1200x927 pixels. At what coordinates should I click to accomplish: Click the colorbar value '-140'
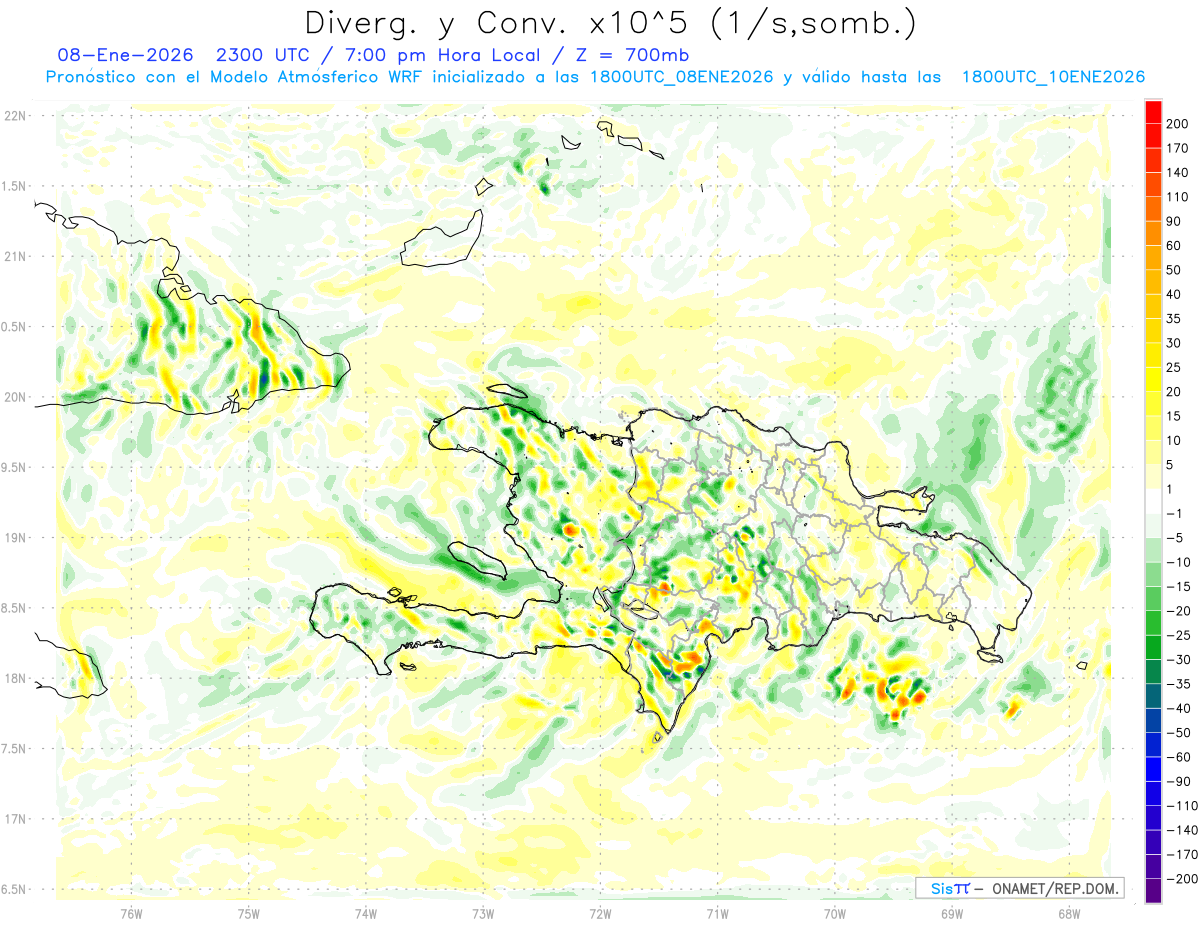click(x=1182, y=830)
